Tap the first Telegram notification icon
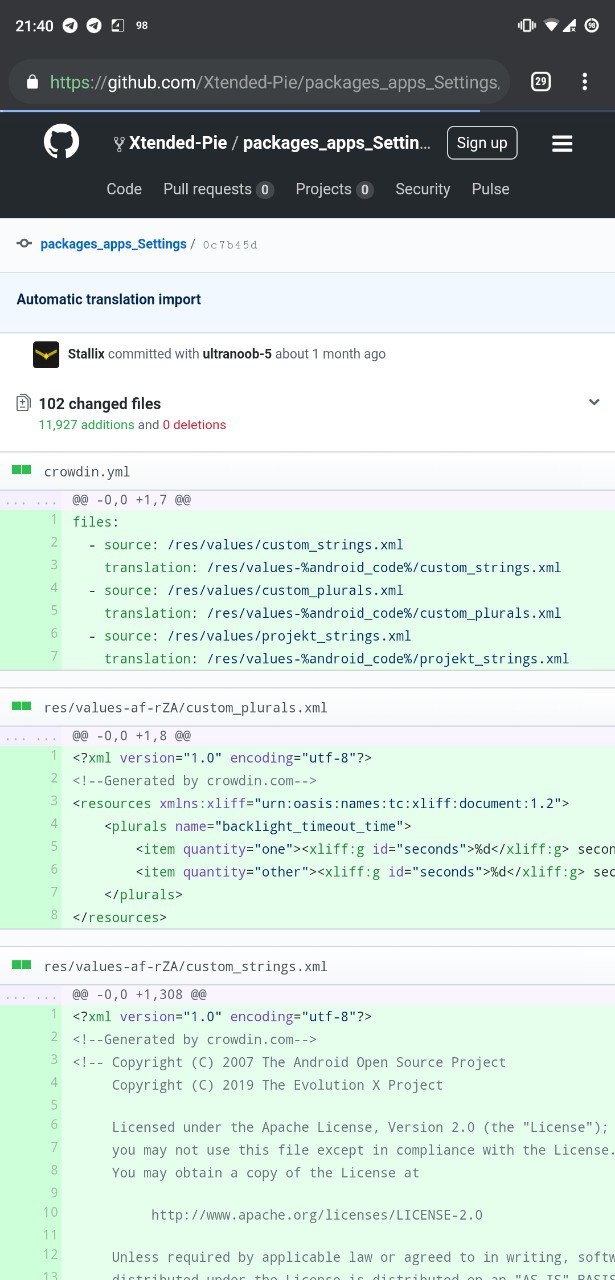Viewport: 615px width, 1280px height. coord(70,26)
